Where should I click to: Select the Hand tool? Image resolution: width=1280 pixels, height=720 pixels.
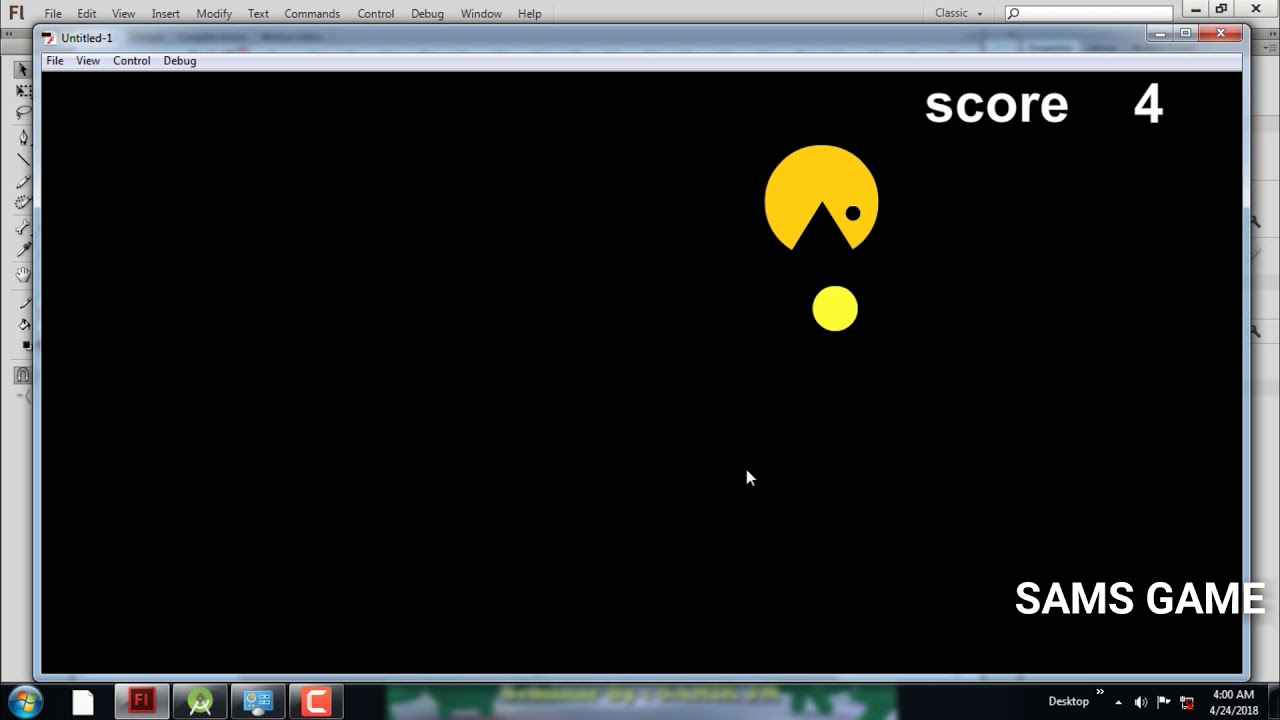[22, 275]
